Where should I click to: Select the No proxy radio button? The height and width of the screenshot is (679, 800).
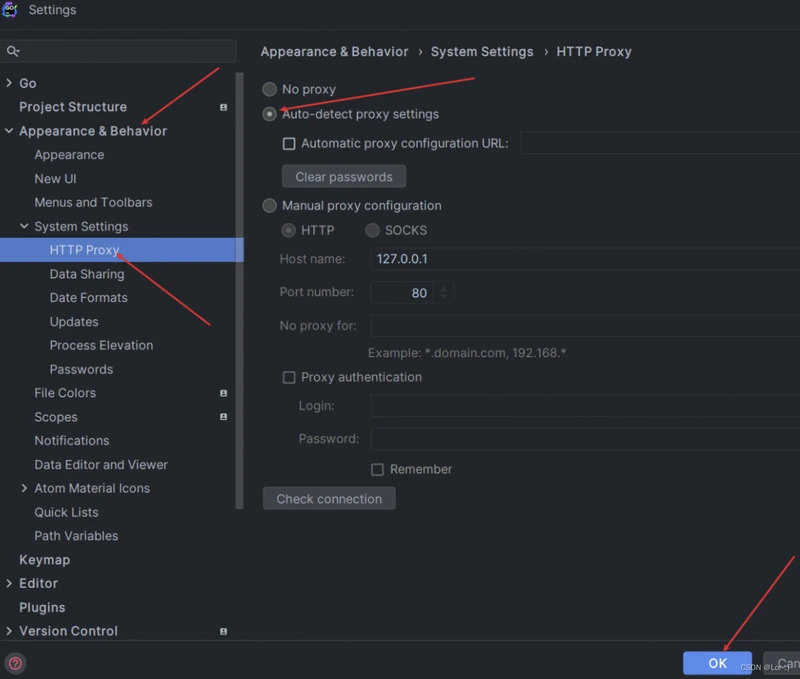(x=269, y=89)
